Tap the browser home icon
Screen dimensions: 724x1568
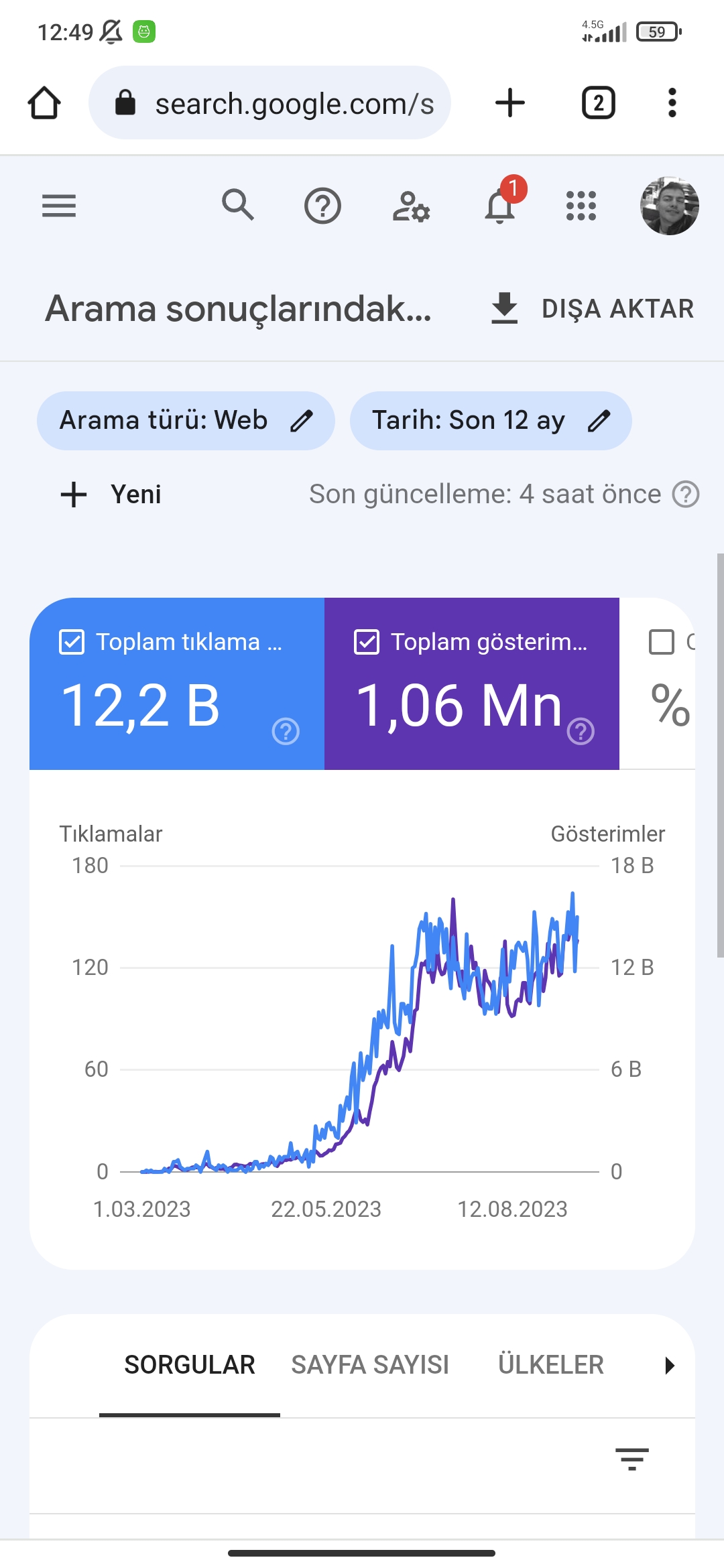pos(44,103)
